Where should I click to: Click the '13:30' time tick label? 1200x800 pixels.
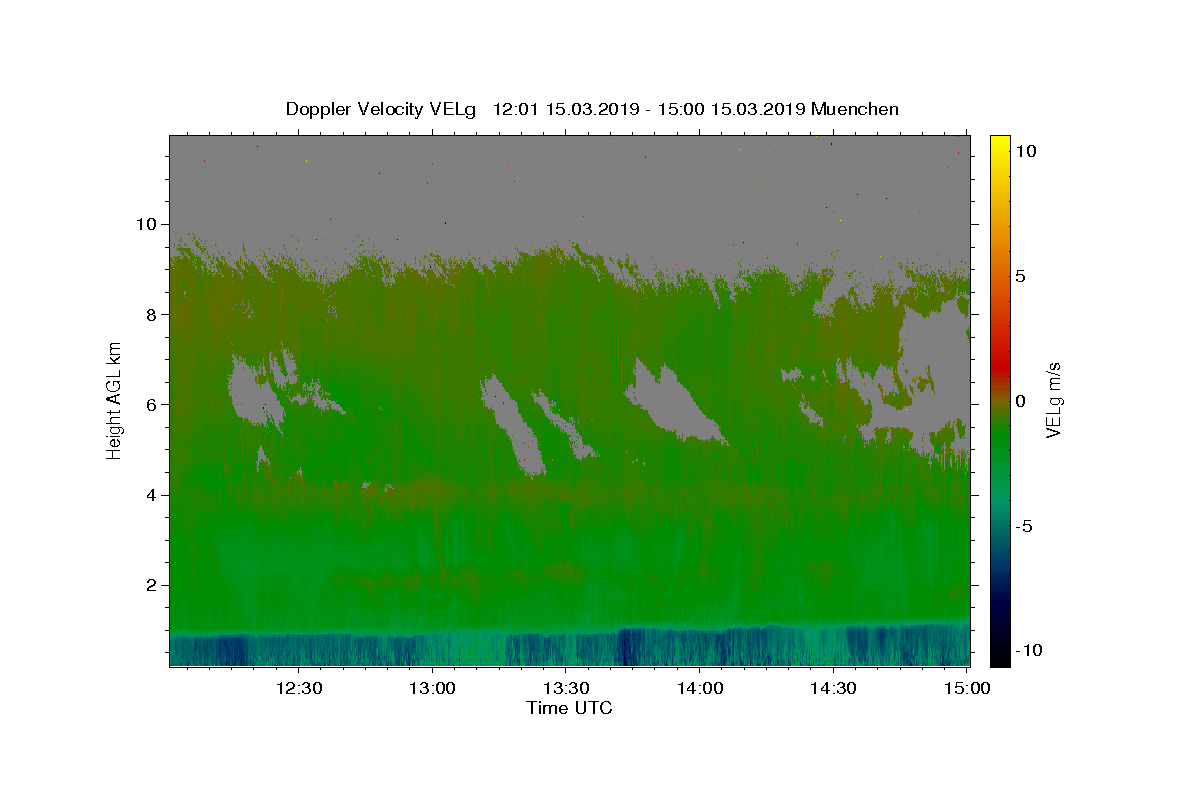pyautogui.click(x=566, y=688)
